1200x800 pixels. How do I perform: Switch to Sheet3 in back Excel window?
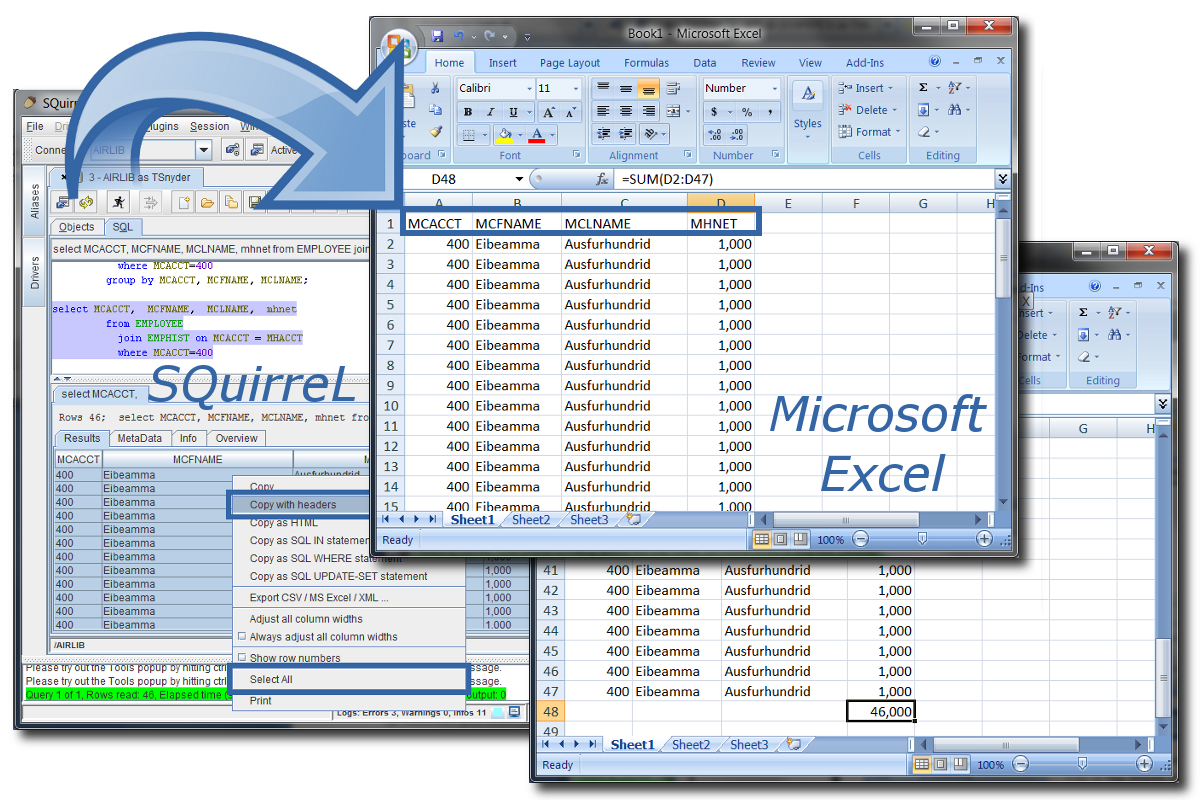pos(749,744)
